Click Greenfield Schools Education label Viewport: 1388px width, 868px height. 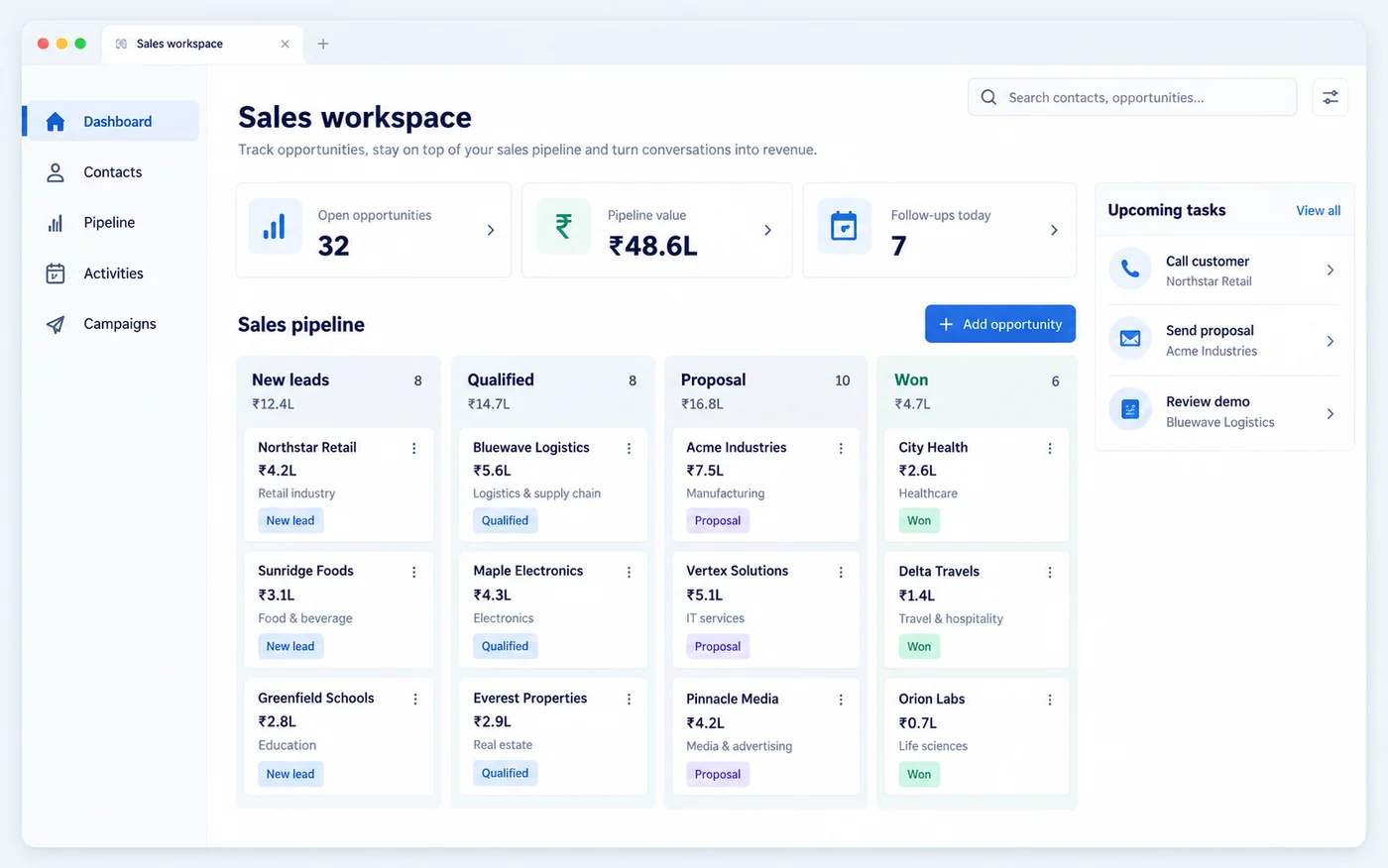(x=288, y=745)
